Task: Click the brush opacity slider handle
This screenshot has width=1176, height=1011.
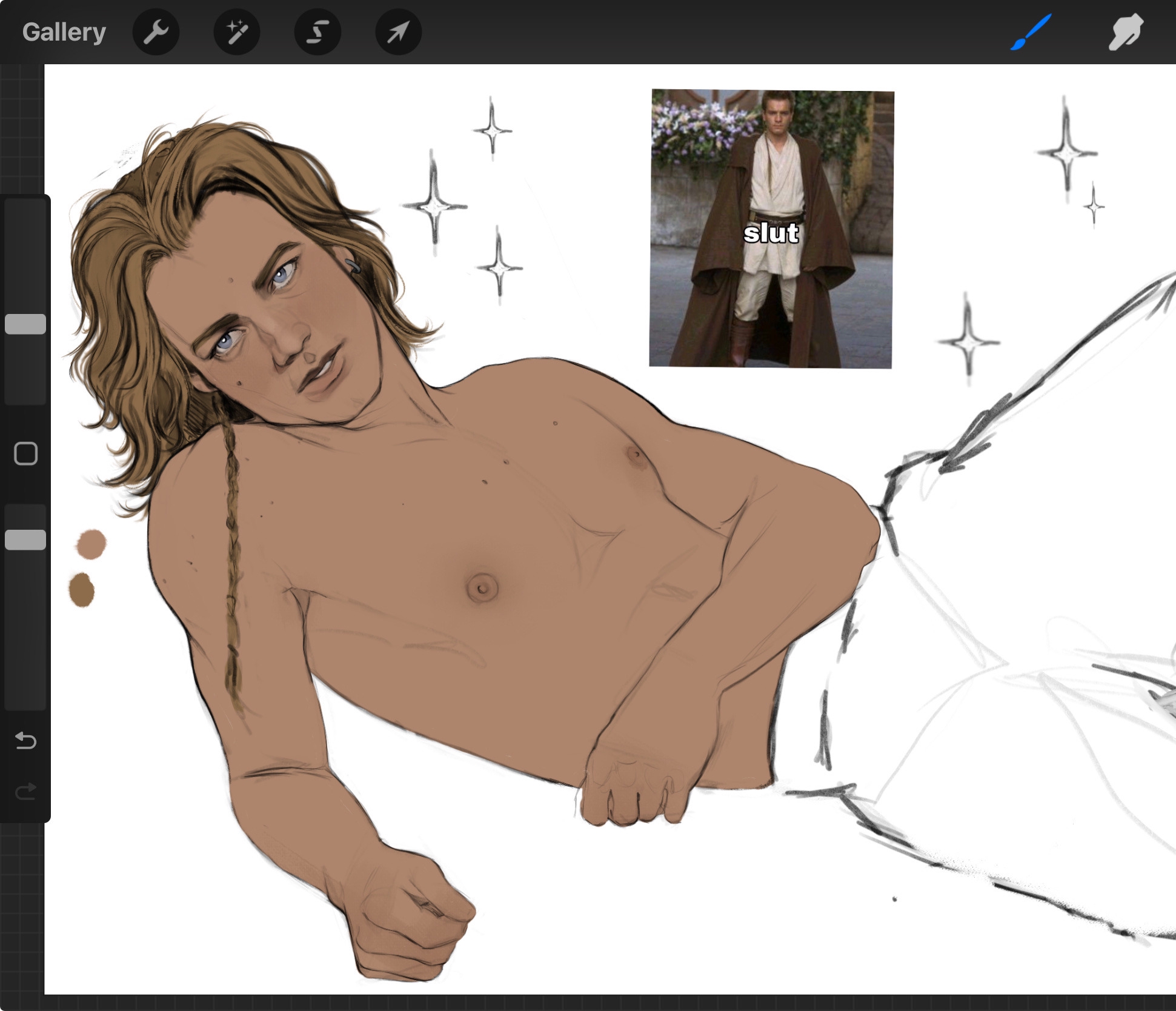Action: pyautogui.click(x=25, y=539)
